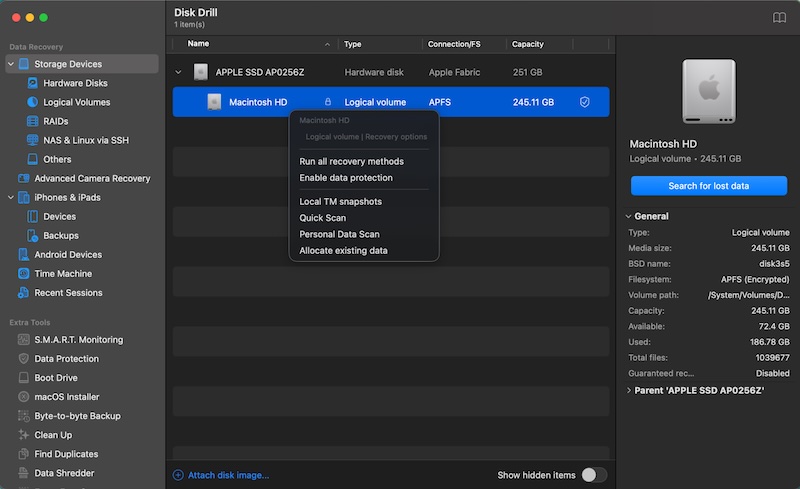The image size is (800, 489).
Task: Select the Macintosh HD volume row
Action: pos(391,102)
